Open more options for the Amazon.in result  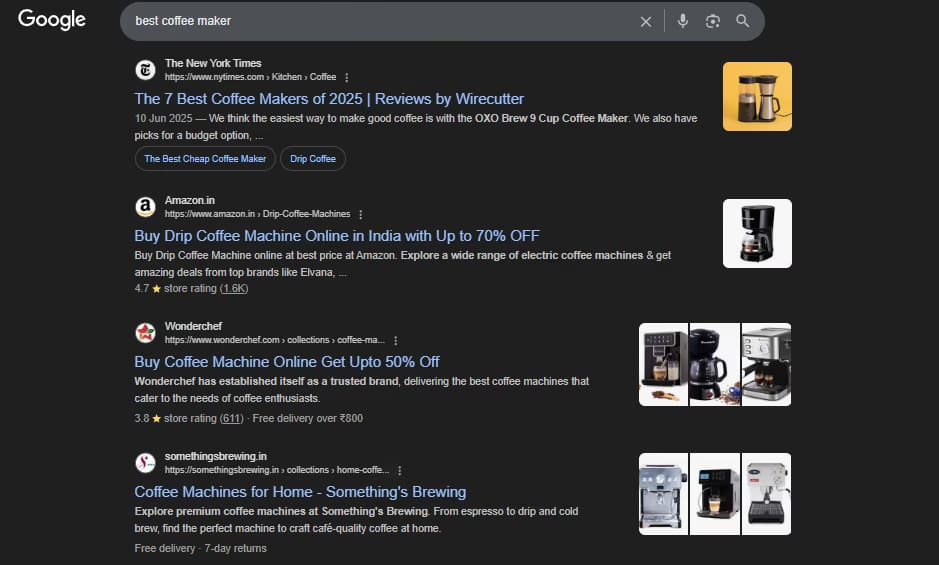pyautogui.click(x=361, y=214)
